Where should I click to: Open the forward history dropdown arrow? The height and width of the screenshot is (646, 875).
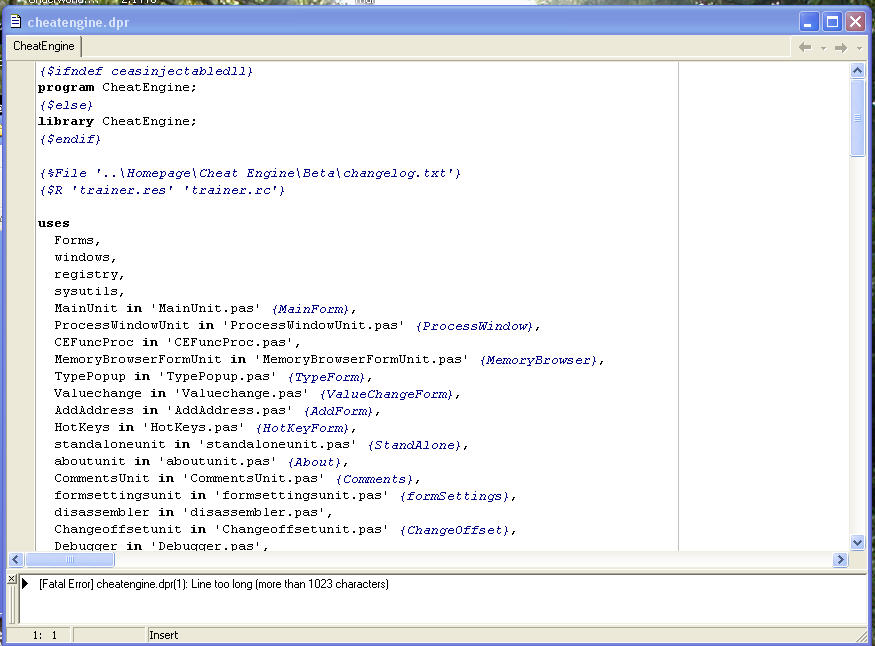point(859,48)
